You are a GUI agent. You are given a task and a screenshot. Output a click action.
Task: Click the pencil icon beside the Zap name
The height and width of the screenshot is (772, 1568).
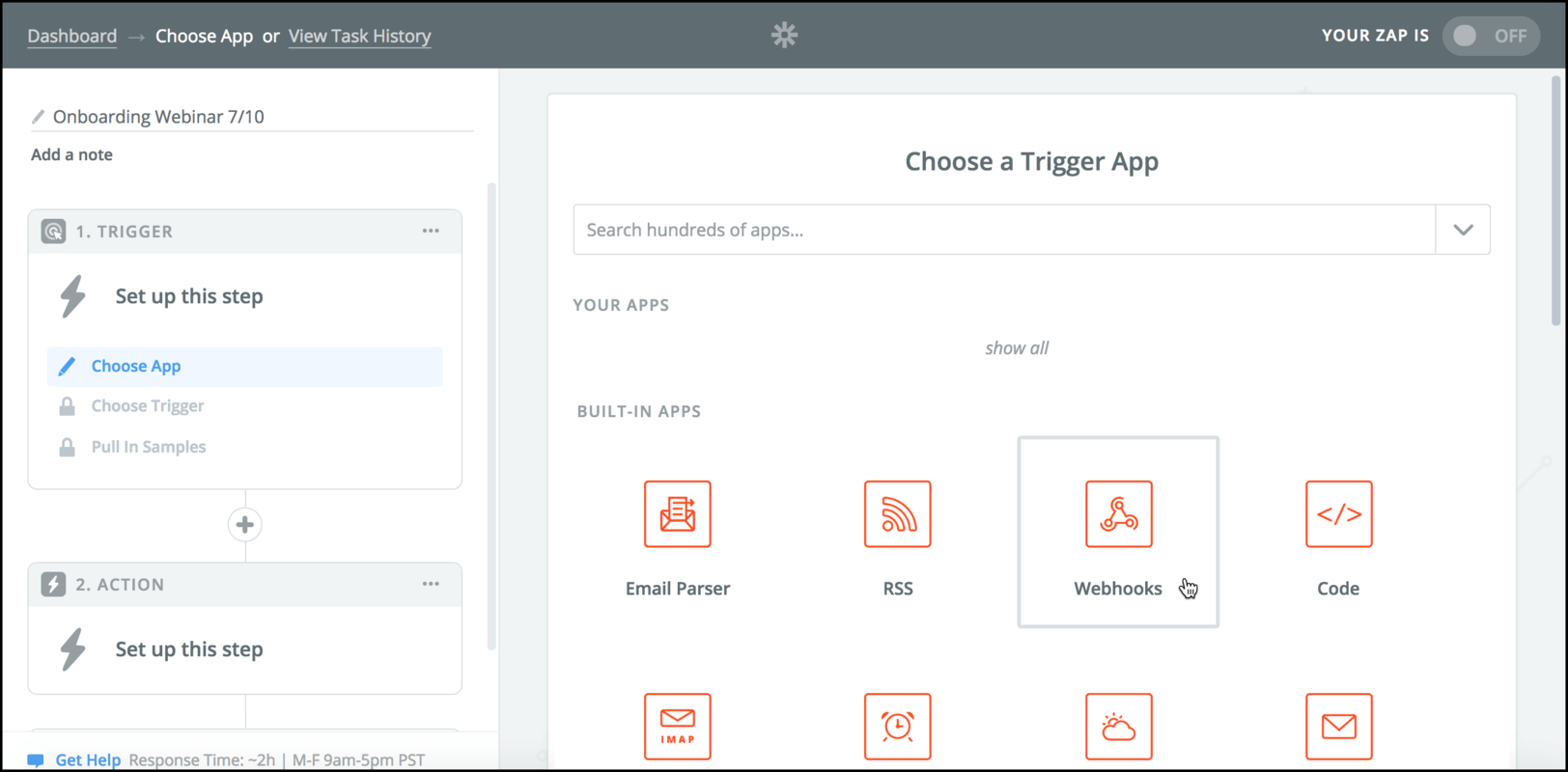click(38, 117)
